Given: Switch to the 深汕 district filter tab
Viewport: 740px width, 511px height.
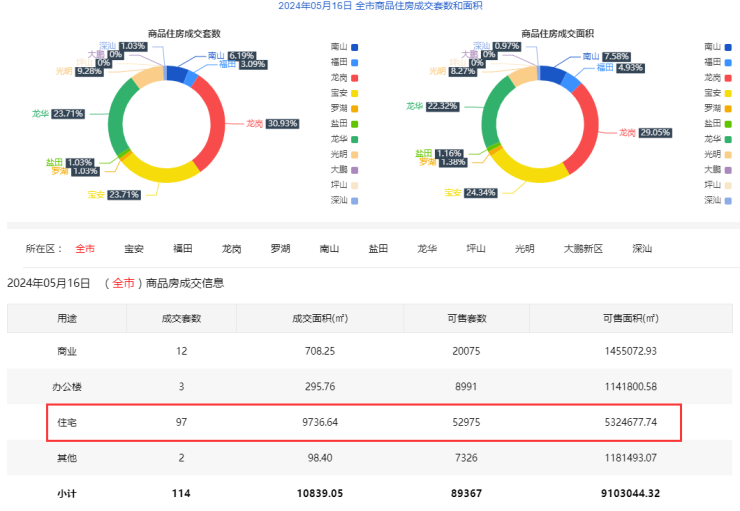Looking at the screenshot, I should pyautogui.click(x=642, y=248).
